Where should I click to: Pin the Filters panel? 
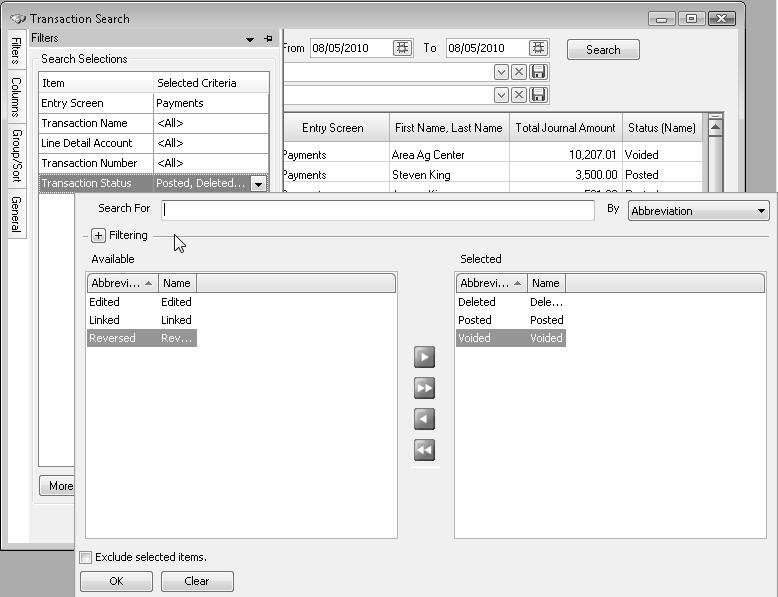click(x=268, y=39)
